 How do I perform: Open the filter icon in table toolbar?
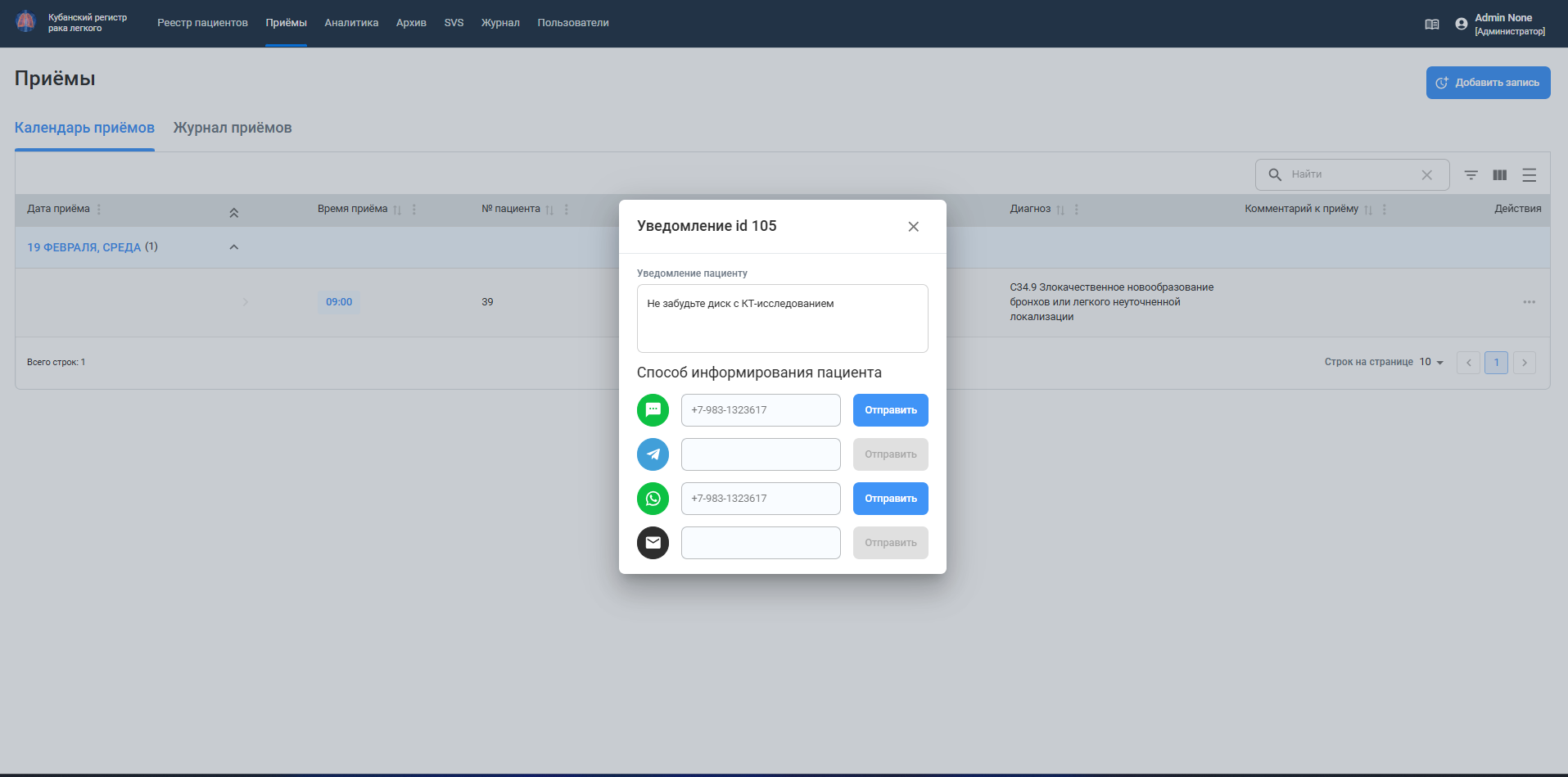pyautogui.click(x=1471, y=175)
